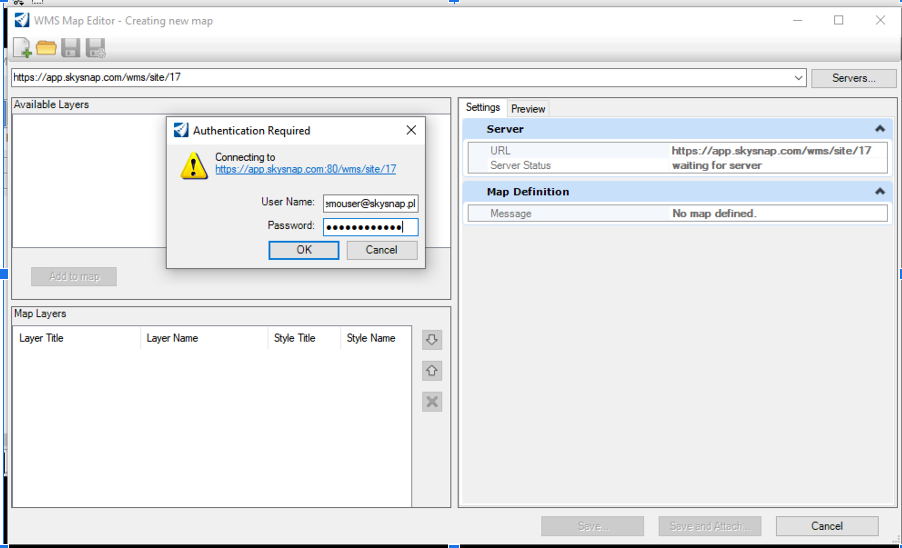Image resolution: width=902 pixels, height=548 pixels.
Task: Maximize the WMS Map Editor window
Action: click(x=839, y=20)
